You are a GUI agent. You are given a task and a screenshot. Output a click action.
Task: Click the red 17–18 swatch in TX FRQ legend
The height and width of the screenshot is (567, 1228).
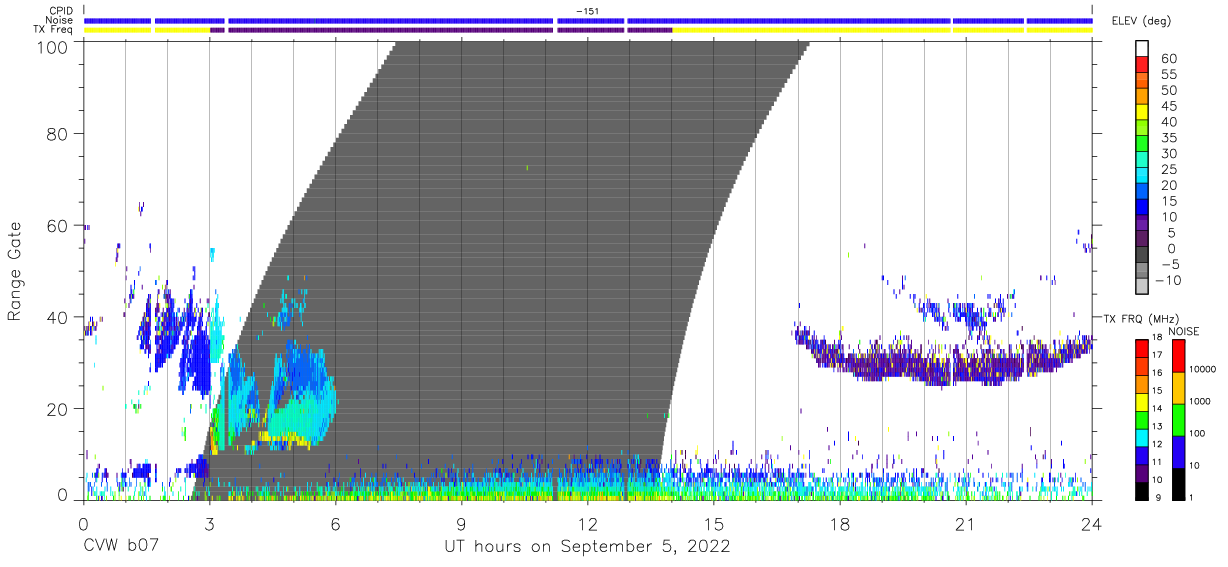click(x=1143, y=348)
